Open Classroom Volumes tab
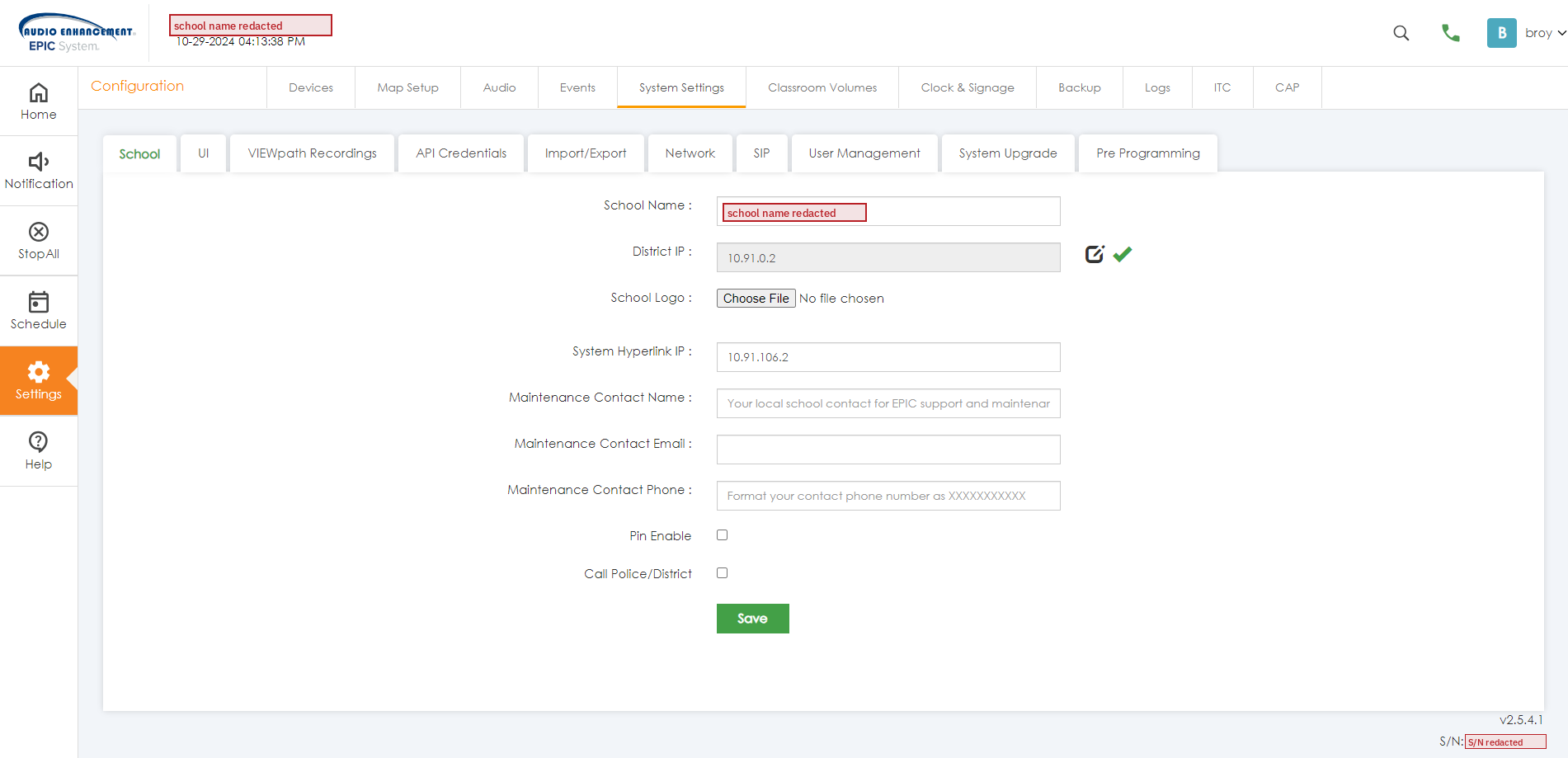Viewport: 1568px width, 758px height. point(822,87)
